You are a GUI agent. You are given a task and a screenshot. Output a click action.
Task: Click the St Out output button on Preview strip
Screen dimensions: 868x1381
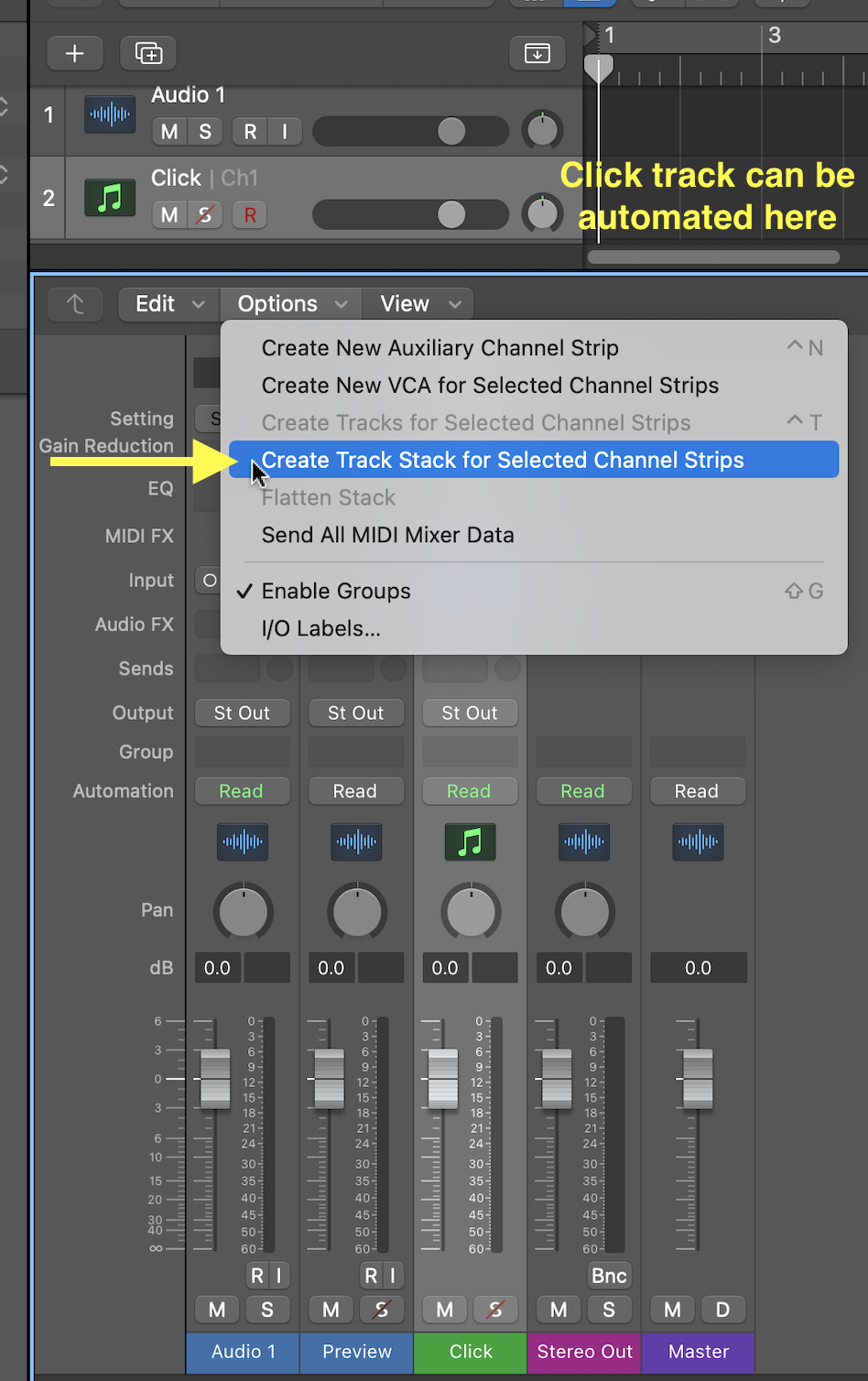coord(355,713)
